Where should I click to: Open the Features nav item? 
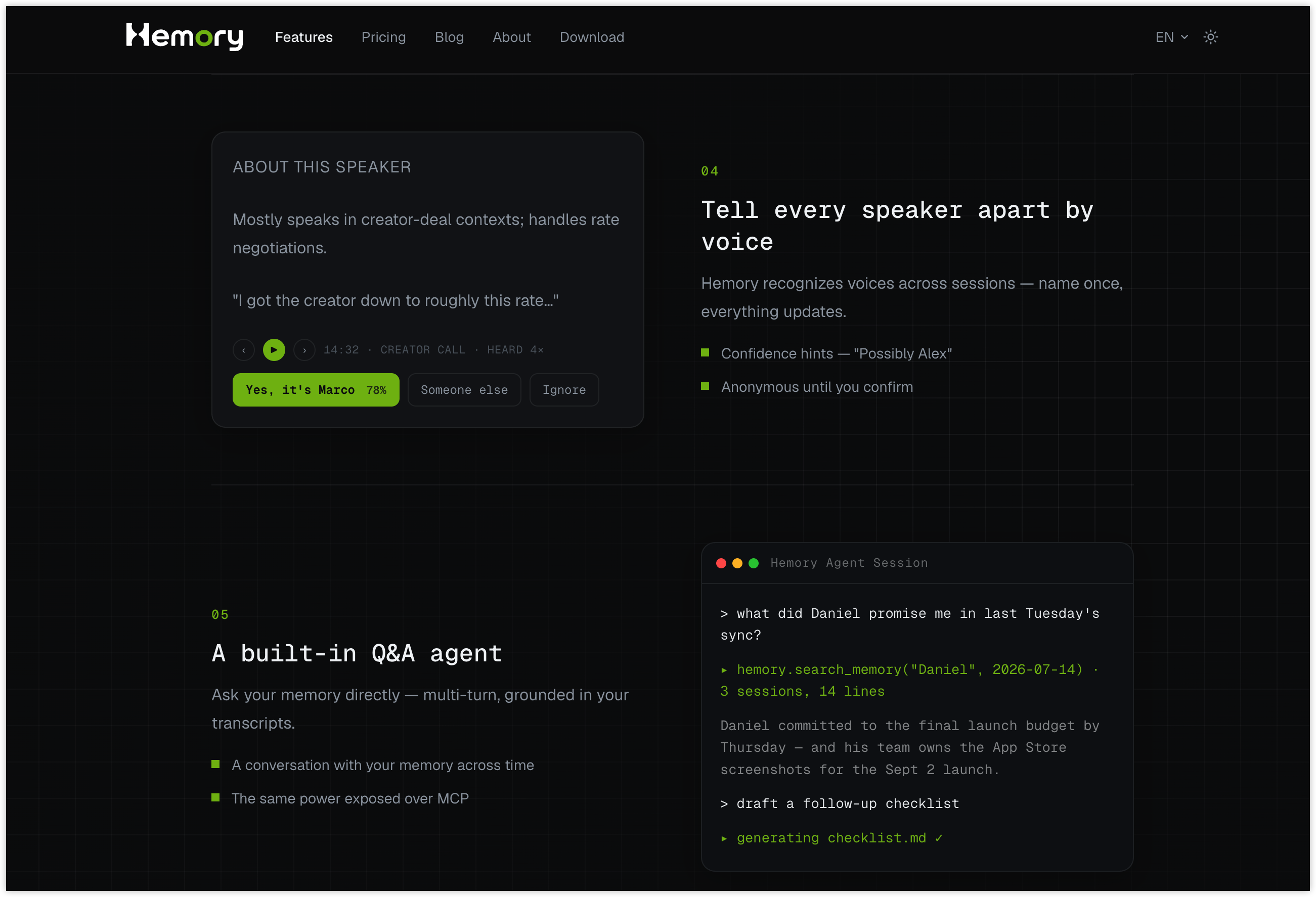click(x=303, y=37)
